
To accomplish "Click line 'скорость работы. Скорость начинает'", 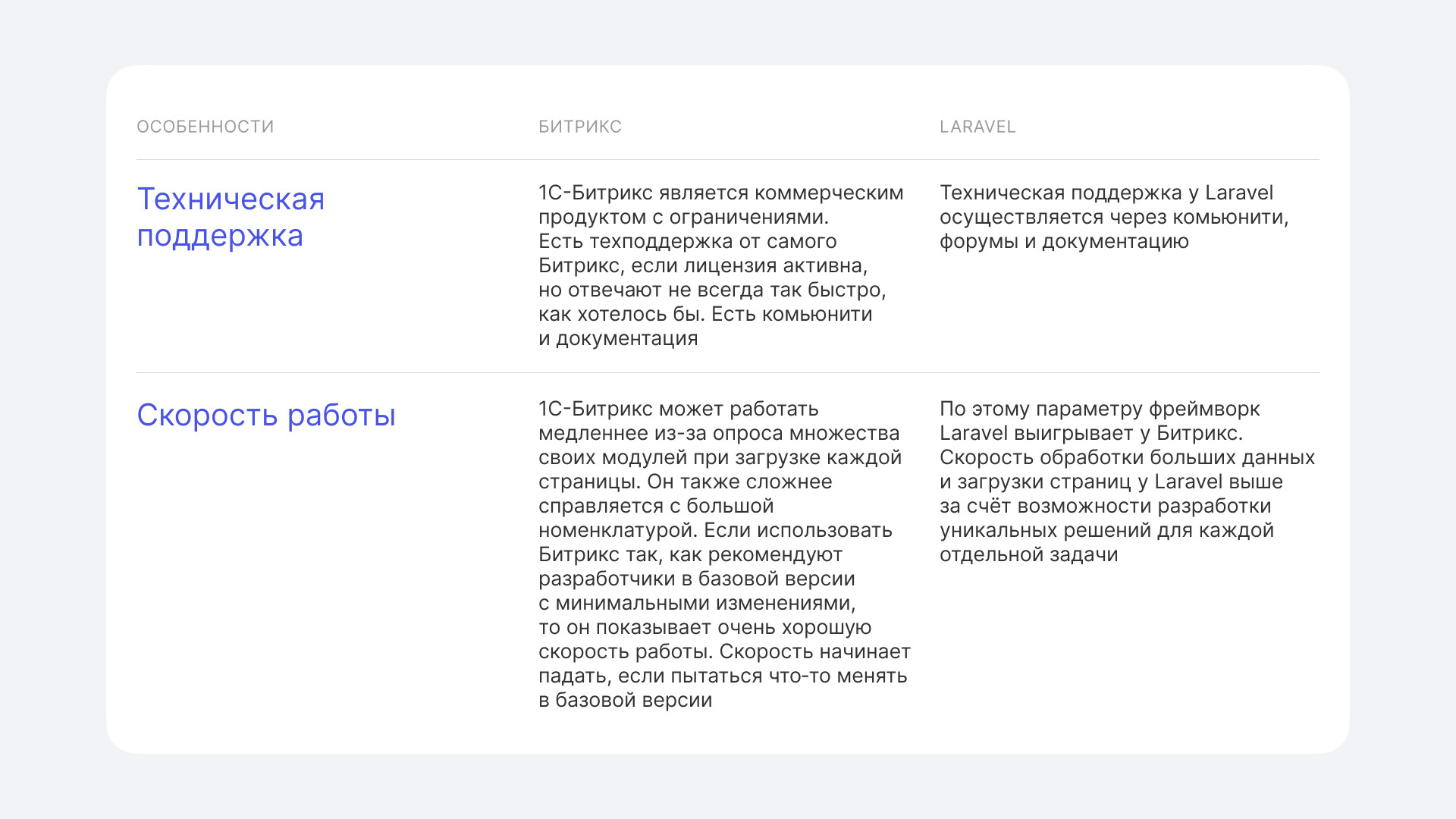I will [723, 651].
